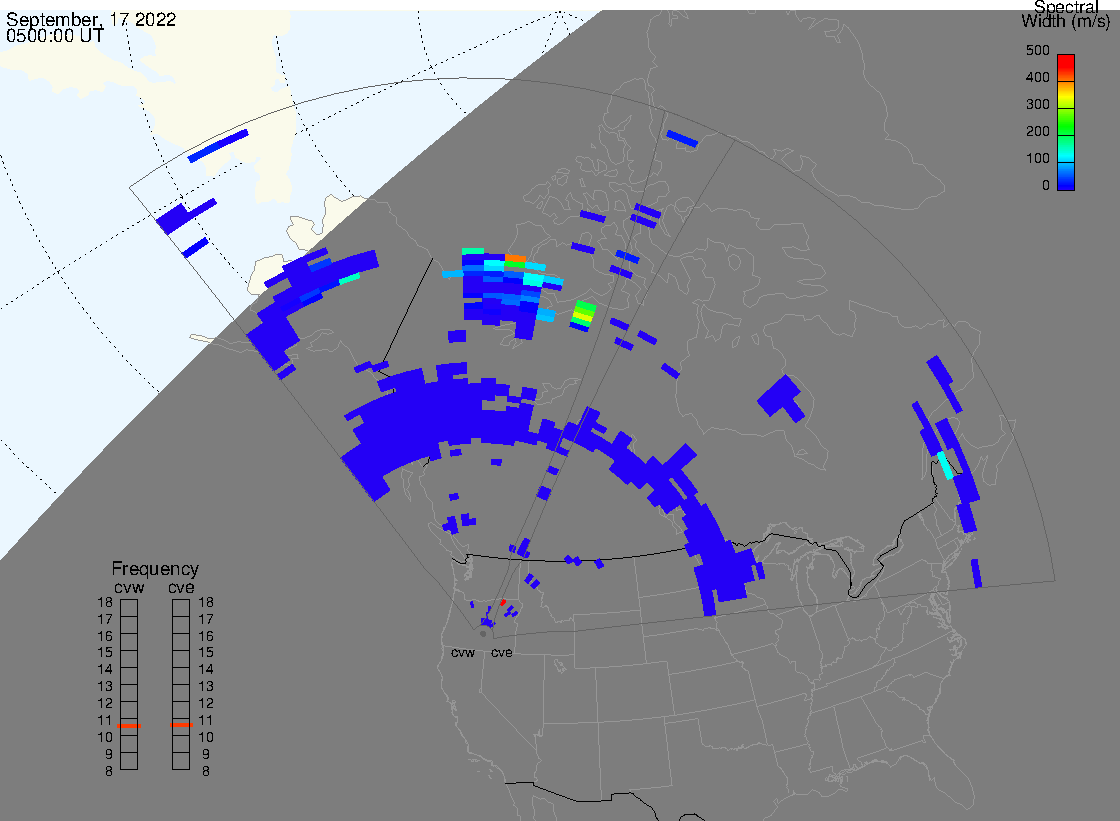Click the '500' color scale value
The image size is (1120, 821).
pos(1037,50)
